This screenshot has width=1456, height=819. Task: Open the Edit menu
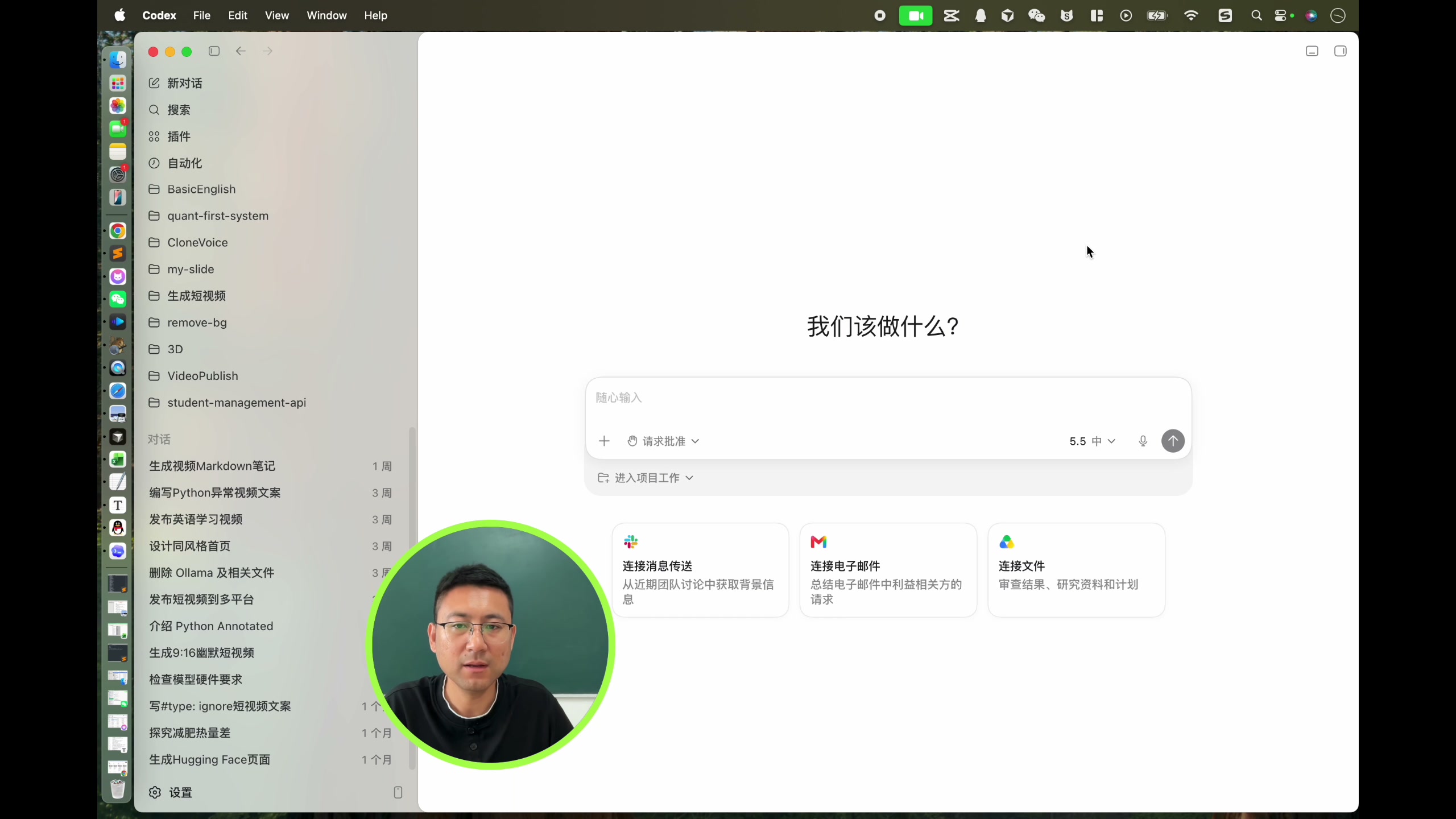pyautogui.click(x=238, y=15)
